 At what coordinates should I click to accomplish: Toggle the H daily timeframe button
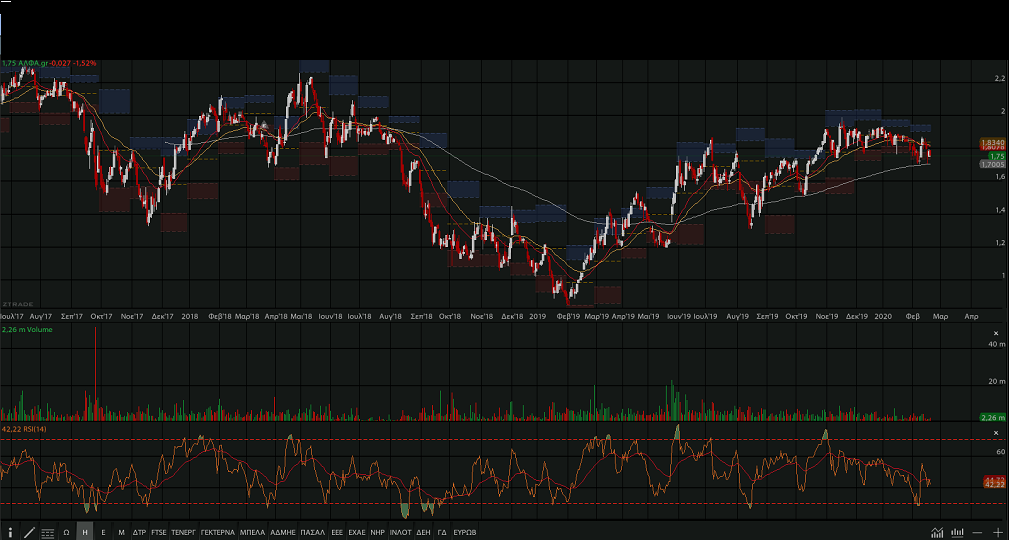tap(85, 533)
